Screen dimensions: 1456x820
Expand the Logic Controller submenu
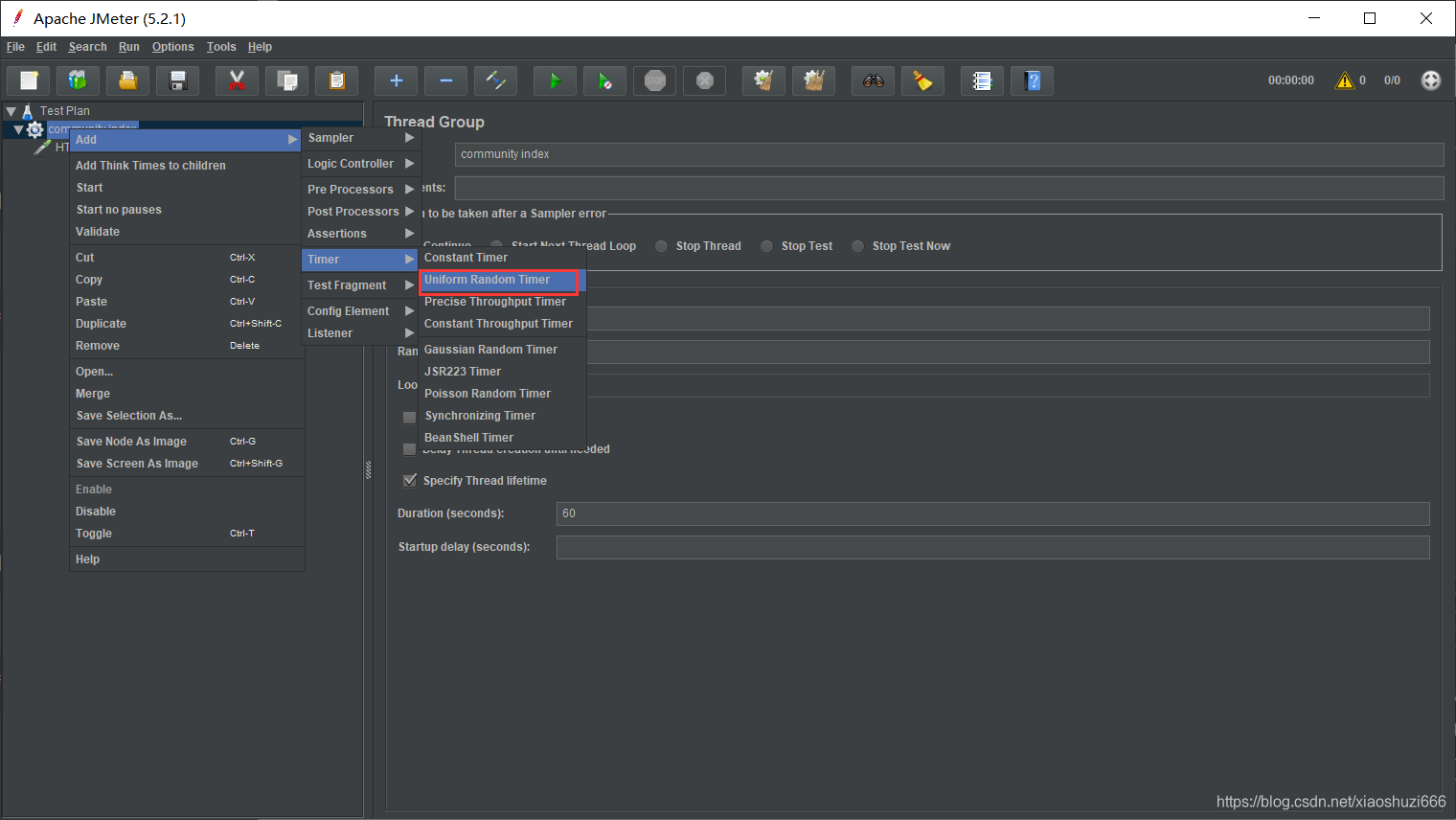360,164
